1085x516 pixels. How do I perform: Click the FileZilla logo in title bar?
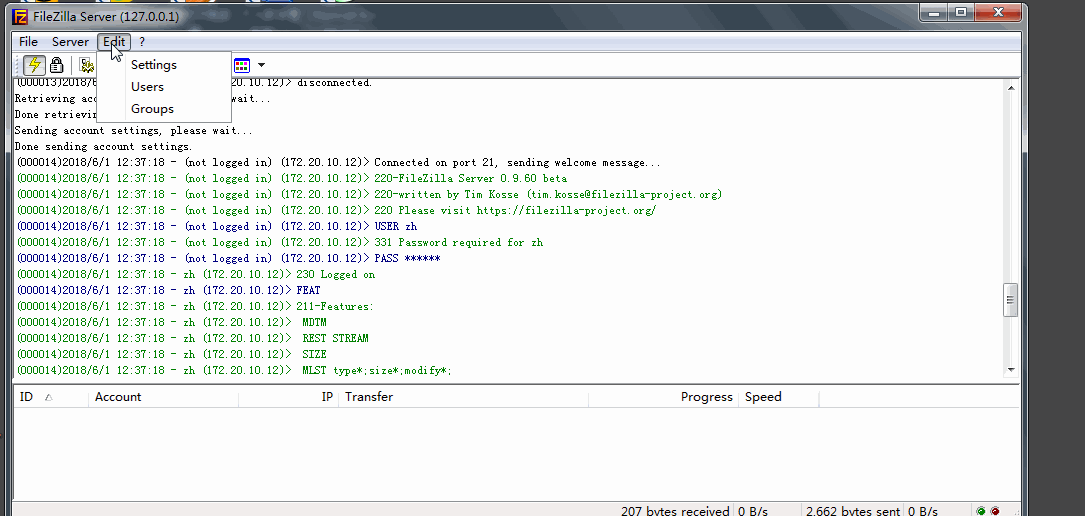click(20, 17)
